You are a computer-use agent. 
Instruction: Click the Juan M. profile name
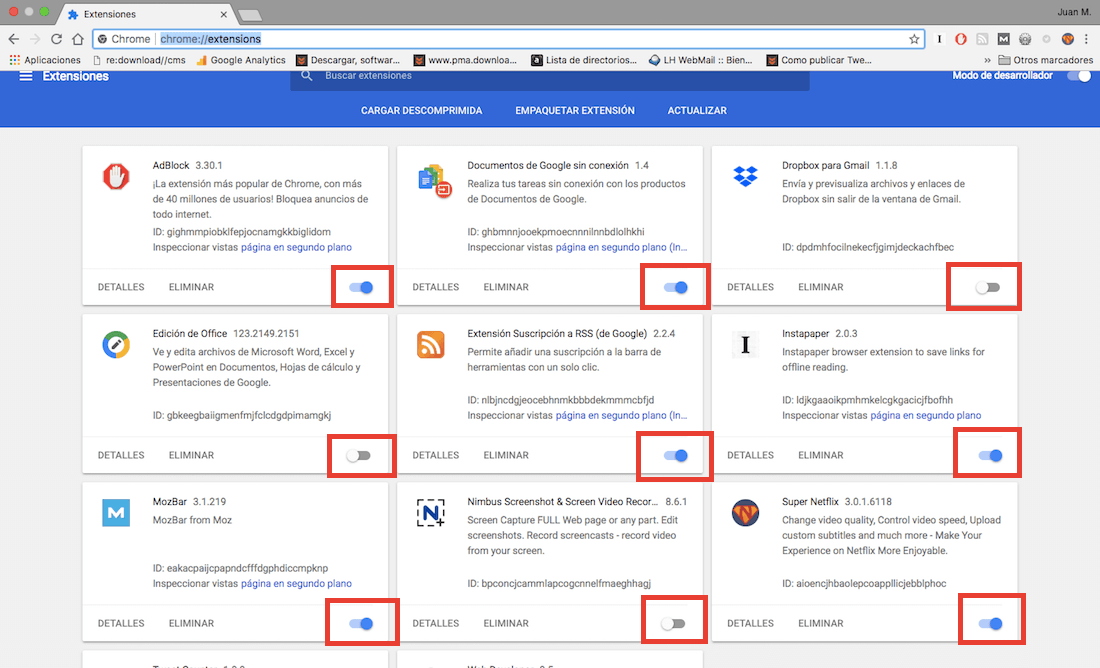pos(1075,12)
